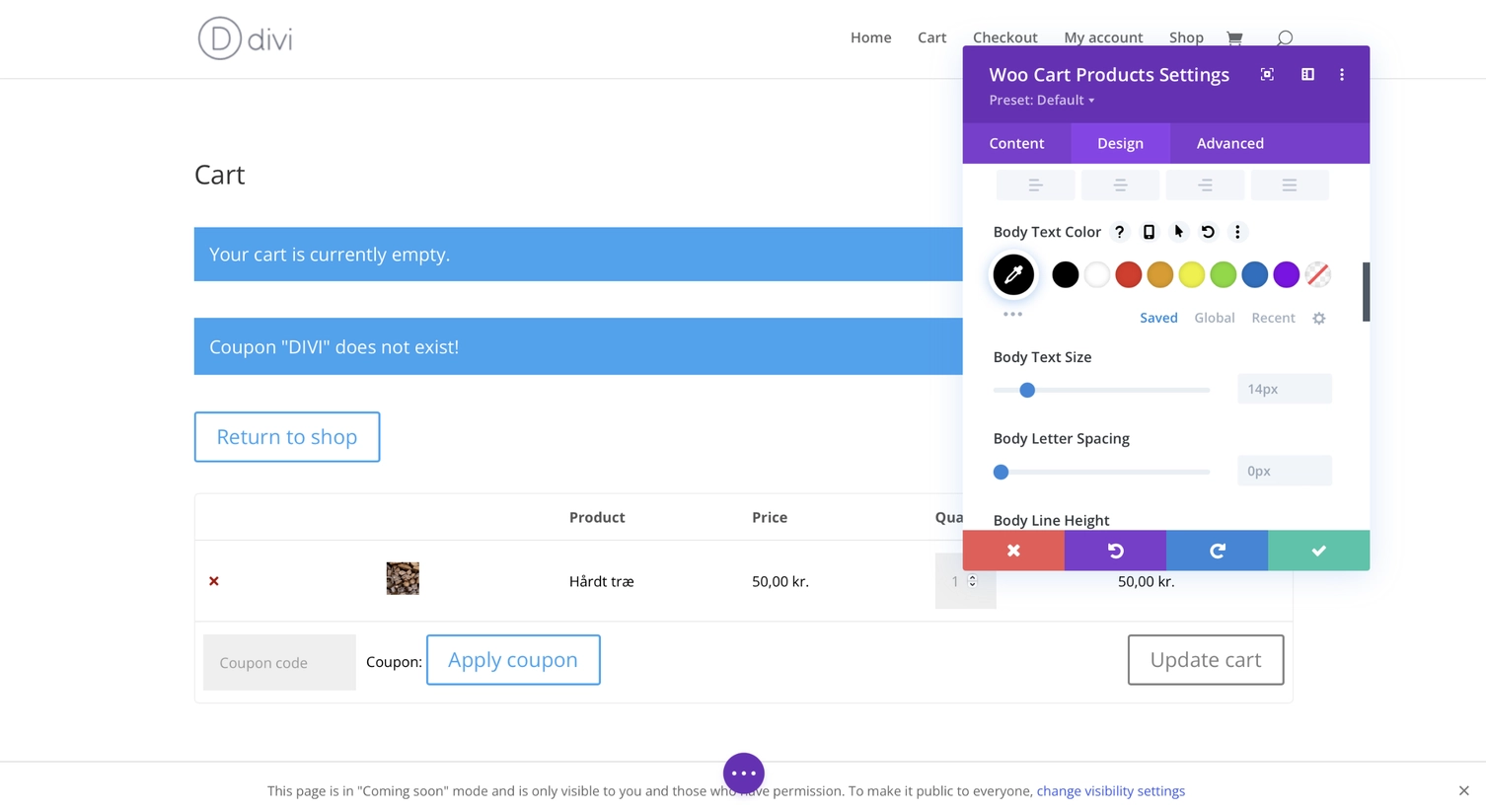Reset the Body Text Color setting
Image resolution: width=1486 pixels, height=812 pixels.
pos(1208,232)
